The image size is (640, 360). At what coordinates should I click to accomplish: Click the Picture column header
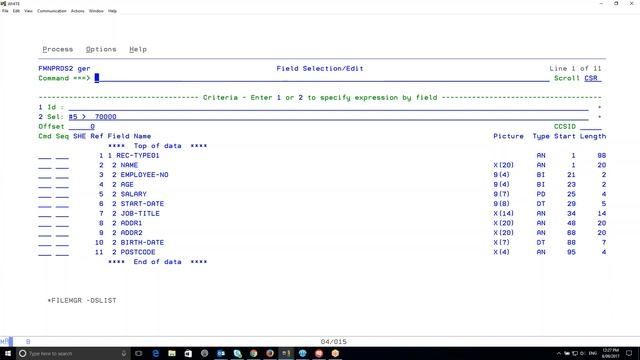[508, 136]
